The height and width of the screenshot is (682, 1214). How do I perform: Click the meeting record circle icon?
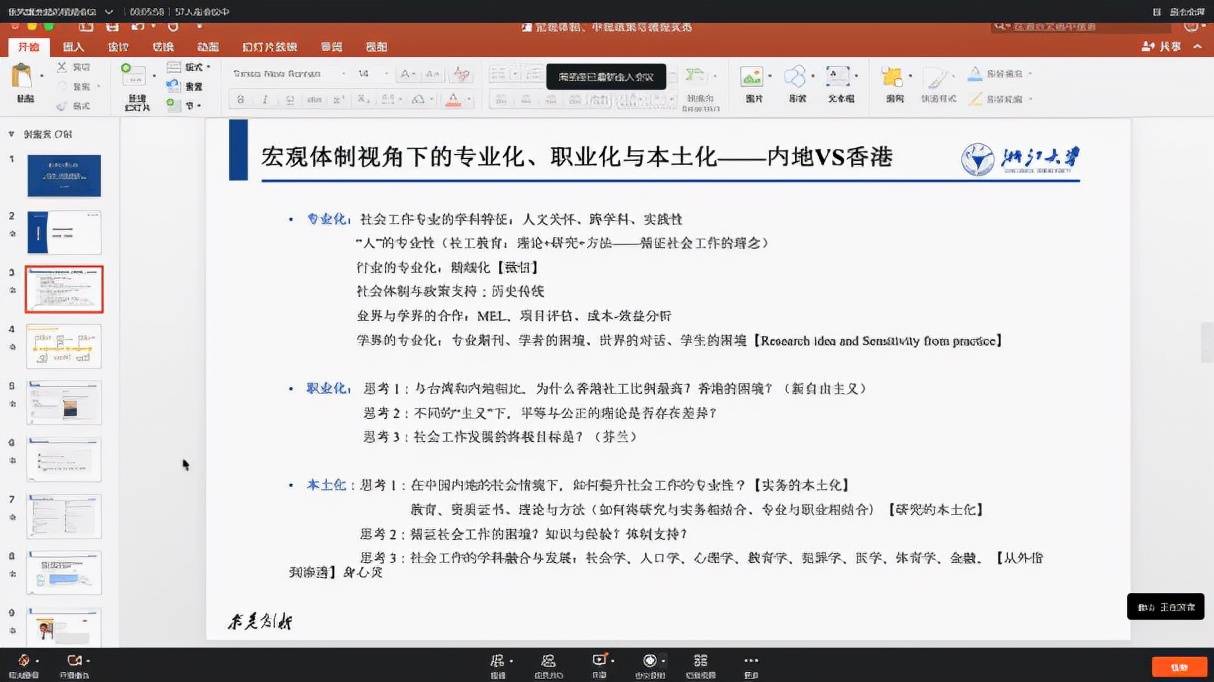(x=649, y=660)
